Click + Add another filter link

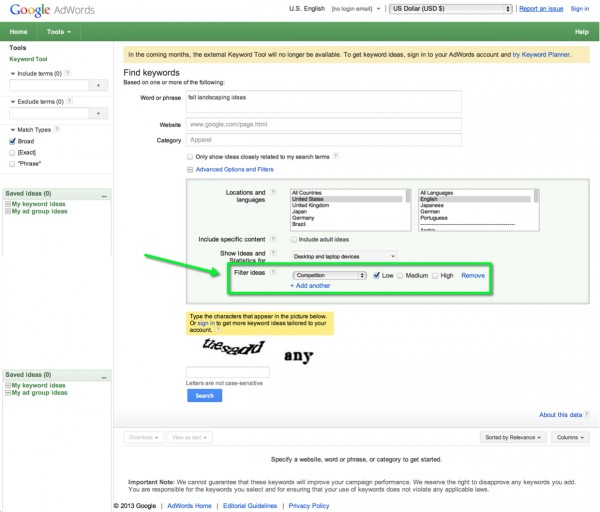pos(310,285)
